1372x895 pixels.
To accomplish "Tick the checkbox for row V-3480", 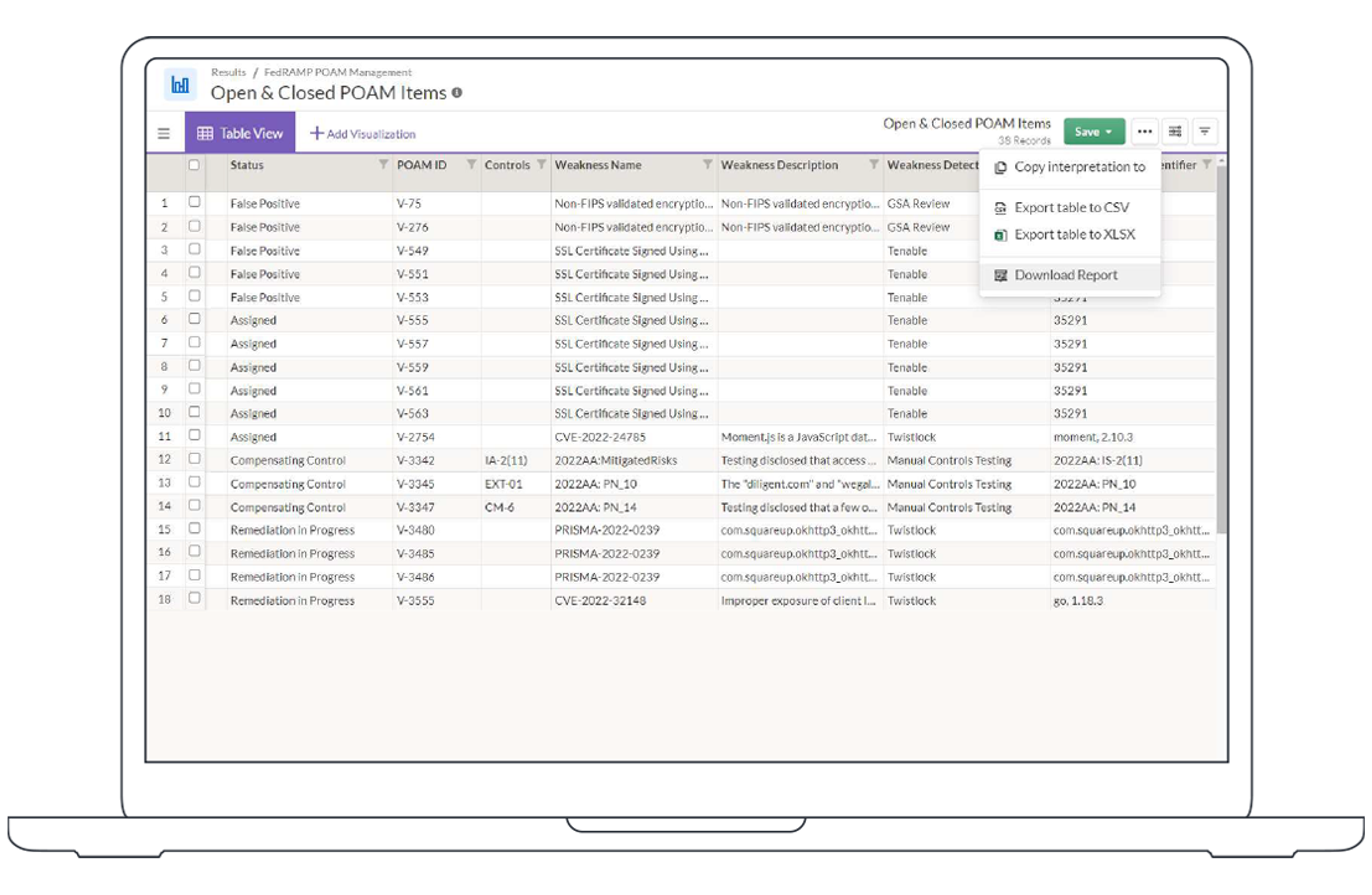I will click(194, 528).
